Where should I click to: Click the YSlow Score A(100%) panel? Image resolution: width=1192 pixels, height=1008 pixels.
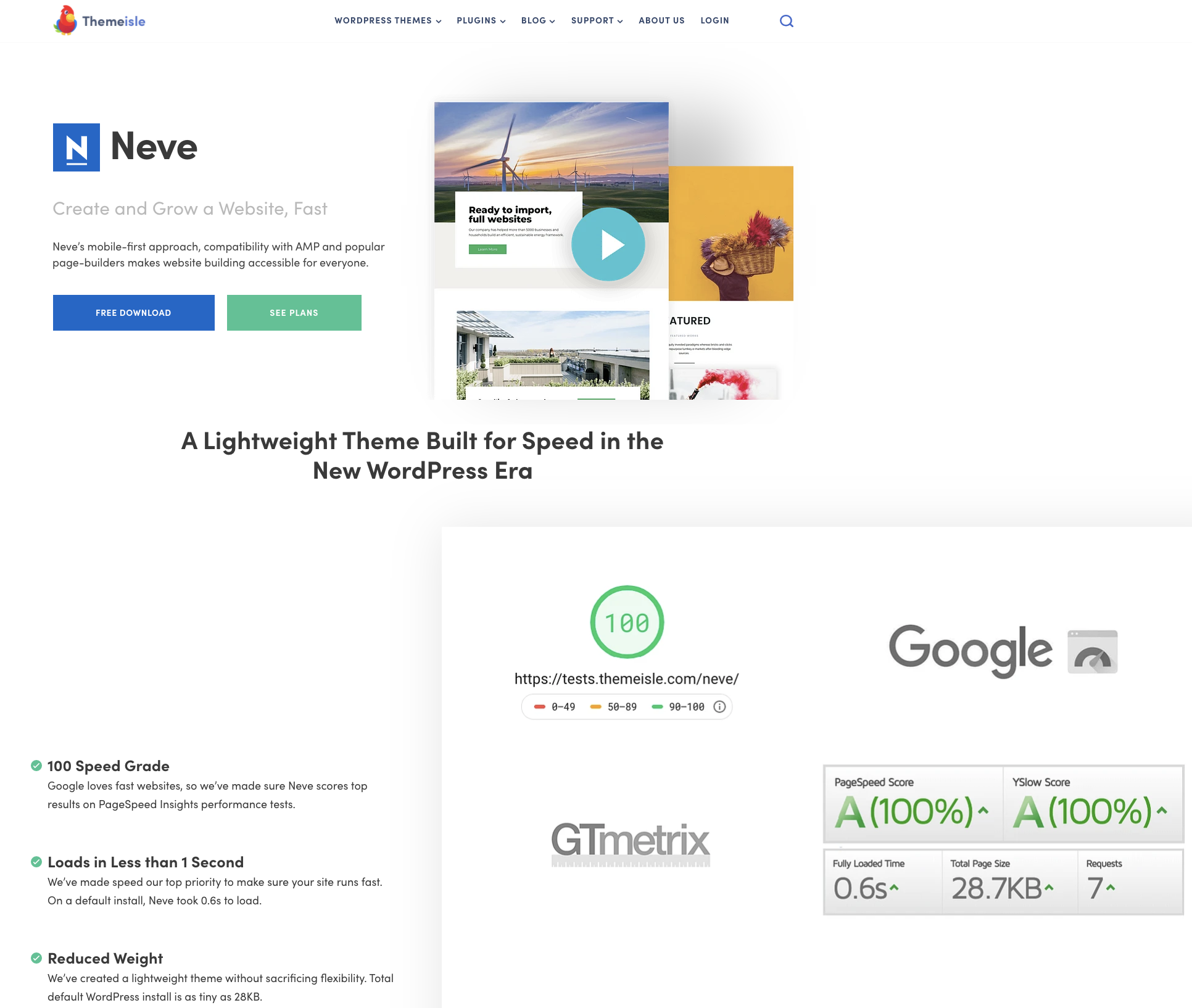(x=1093, y=804)
